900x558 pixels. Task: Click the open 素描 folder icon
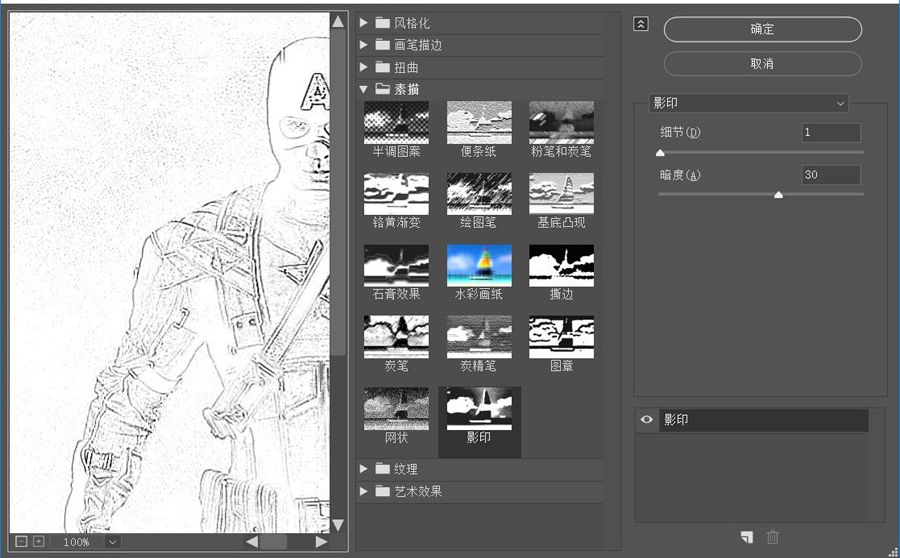(383, 89)
